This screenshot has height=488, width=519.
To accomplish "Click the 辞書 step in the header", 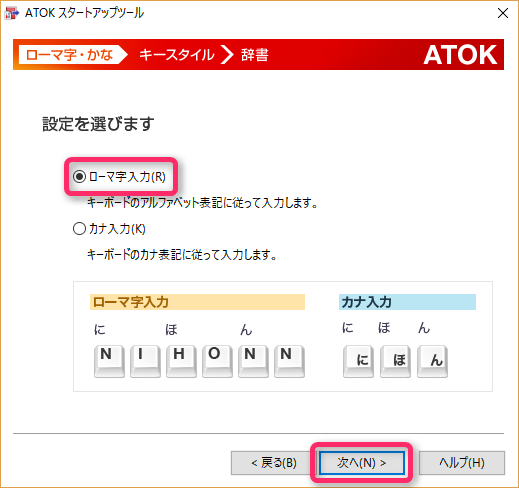I will pyautogui.click(x=255, y=55).
